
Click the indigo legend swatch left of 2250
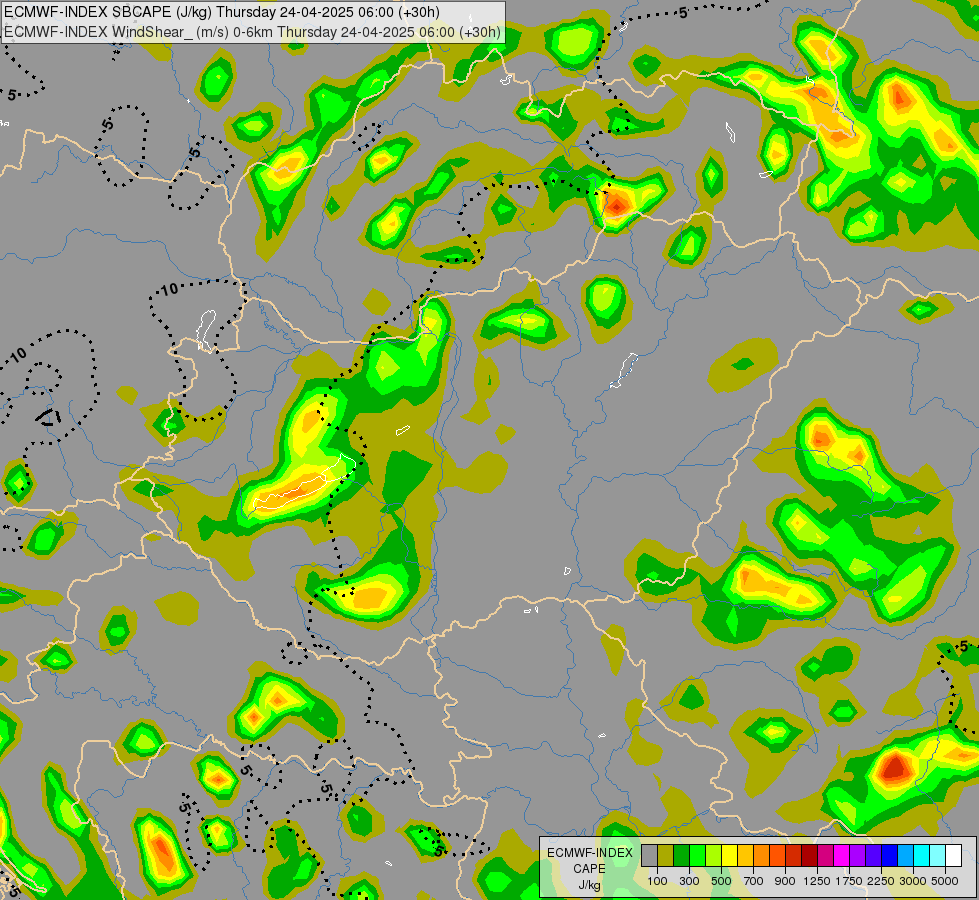pyautogui.click(x=873, y=855)
